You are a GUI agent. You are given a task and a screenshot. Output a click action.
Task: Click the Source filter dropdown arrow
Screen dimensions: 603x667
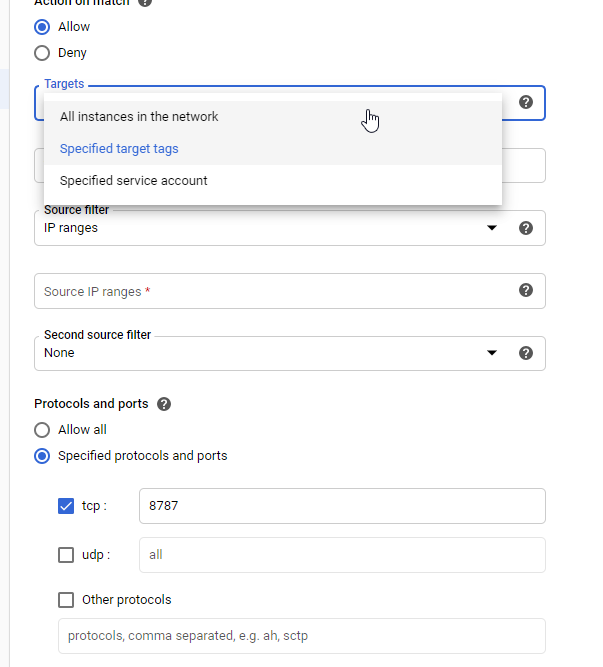pyautogui.click(x=492, y=228)
